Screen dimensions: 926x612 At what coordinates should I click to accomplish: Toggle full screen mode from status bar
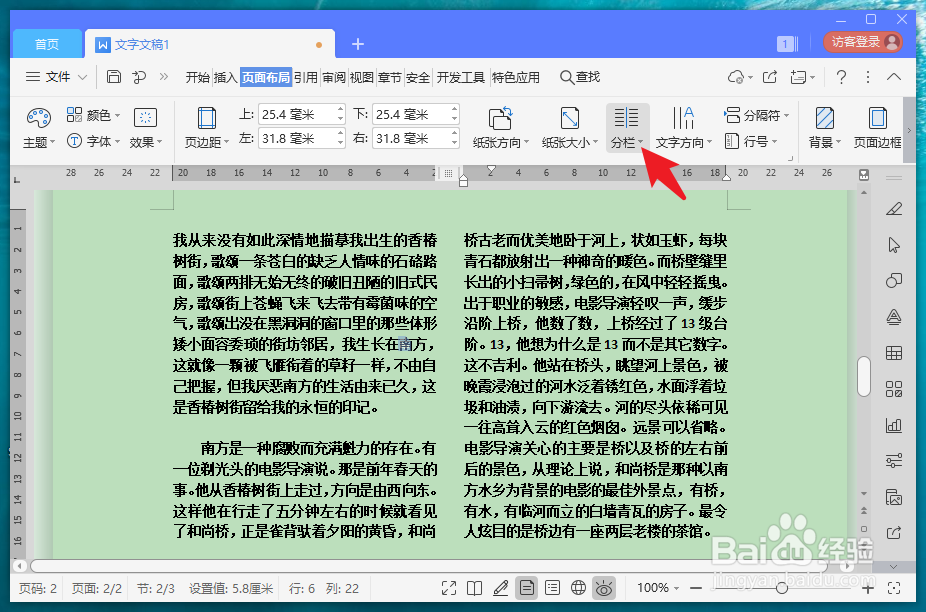(448, 588)
